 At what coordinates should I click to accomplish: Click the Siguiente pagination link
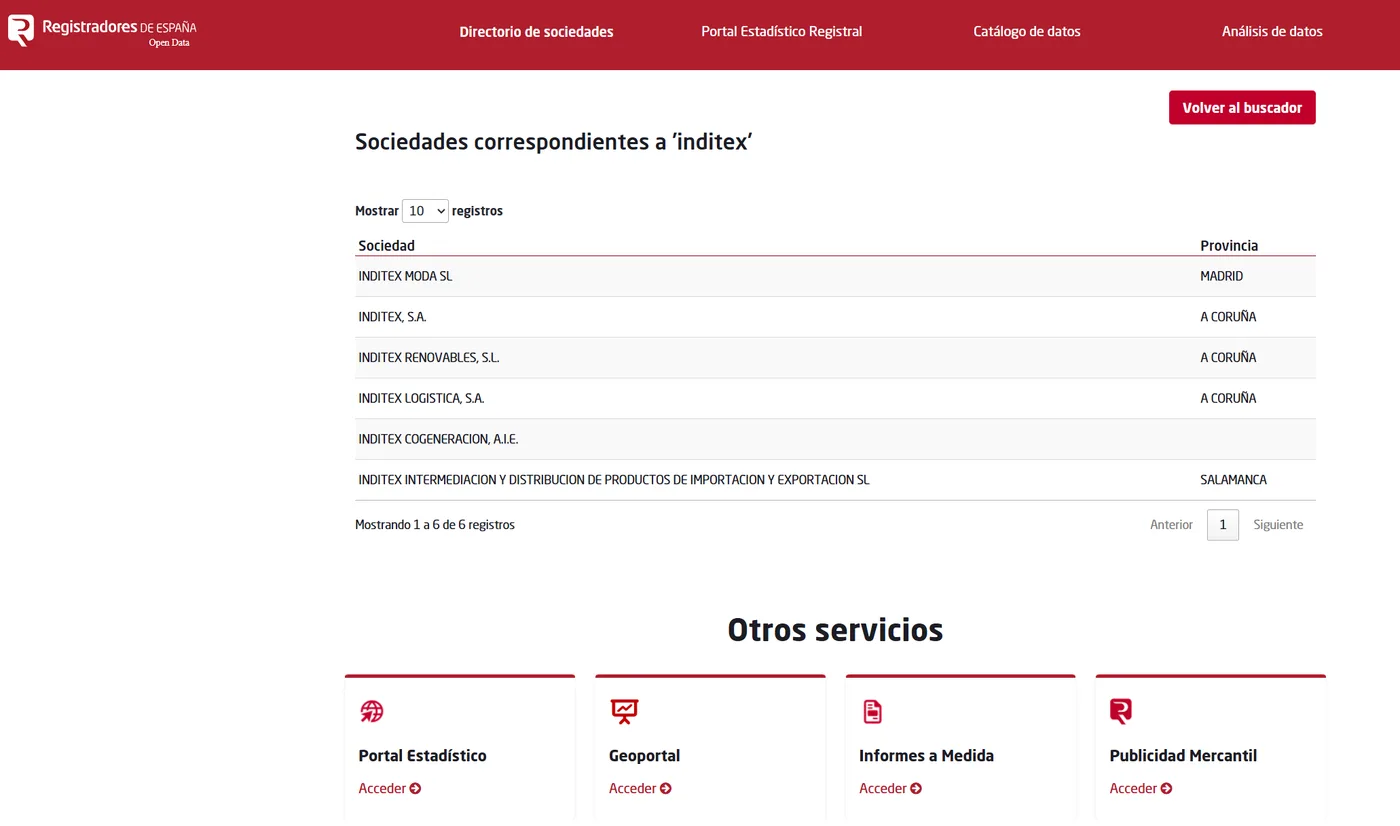coord(1278,525)
